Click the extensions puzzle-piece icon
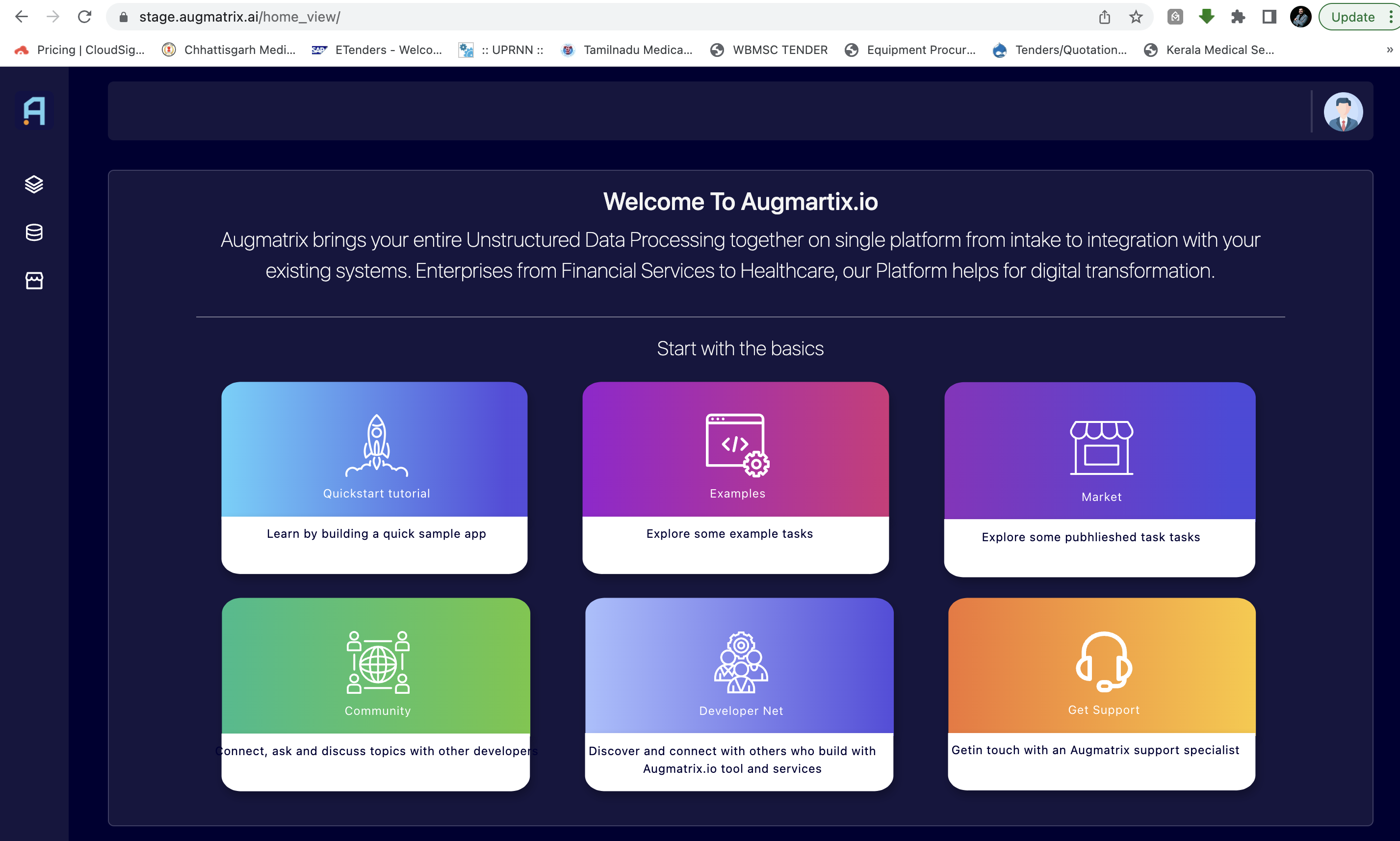This screenshot has width=1400, height=841. [x=1238, y=16]
